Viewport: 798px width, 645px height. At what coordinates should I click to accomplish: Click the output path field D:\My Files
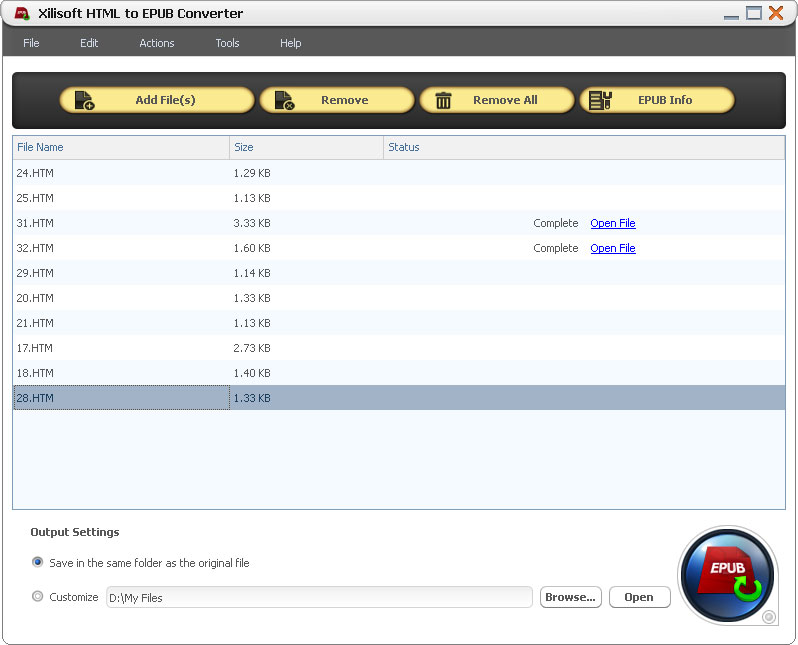click(x=318, y=597)
